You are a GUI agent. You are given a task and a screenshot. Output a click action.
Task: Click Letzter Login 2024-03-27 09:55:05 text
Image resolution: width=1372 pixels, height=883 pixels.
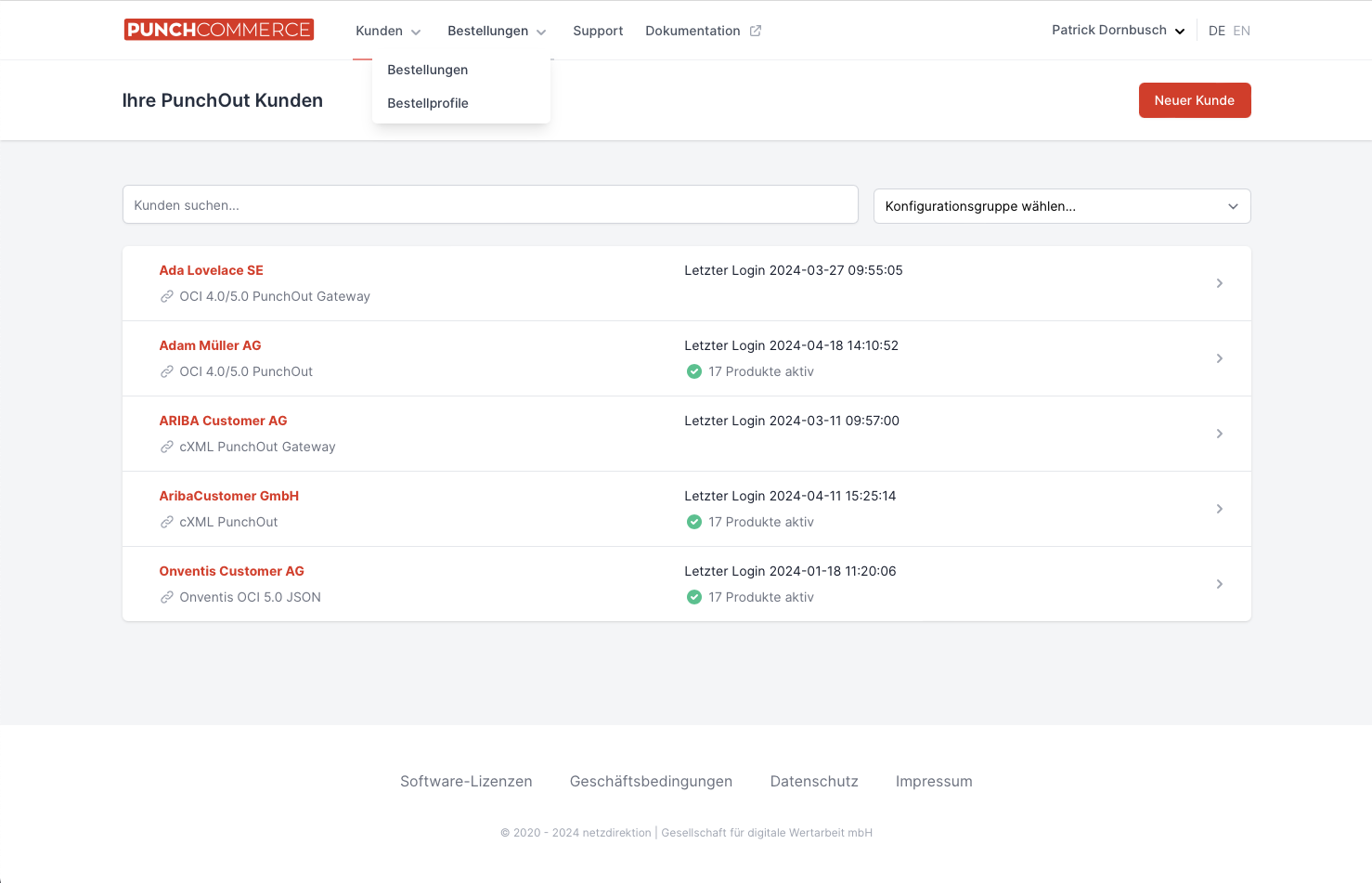coord(794,270)
